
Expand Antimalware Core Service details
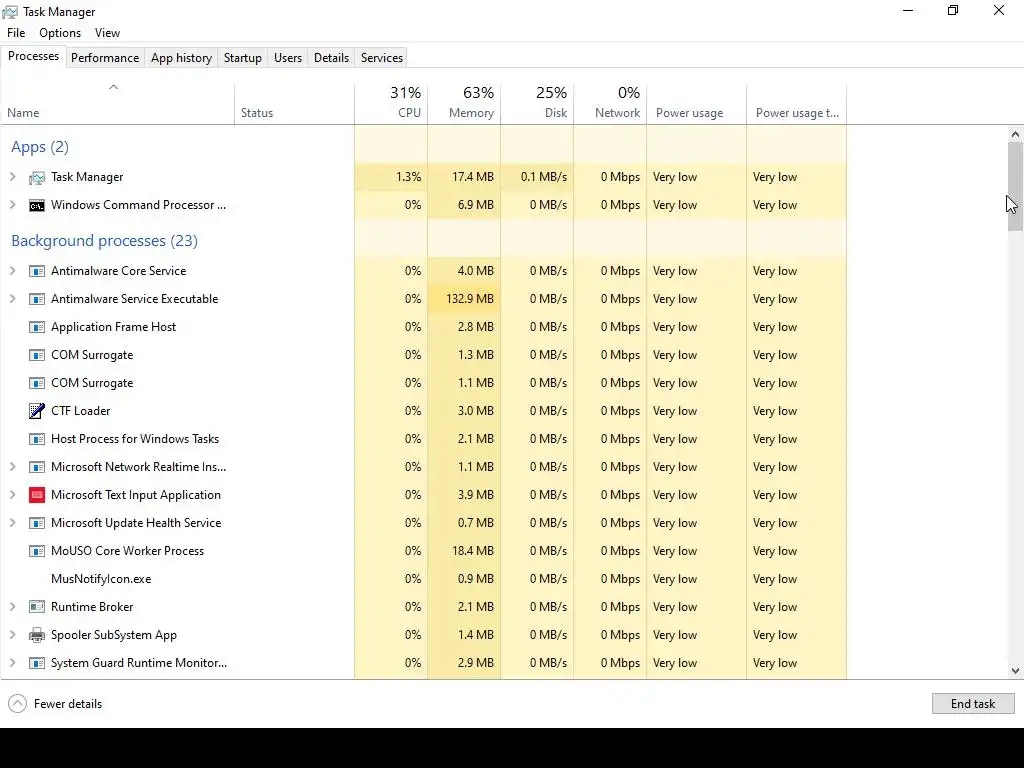tap(12, 271)
